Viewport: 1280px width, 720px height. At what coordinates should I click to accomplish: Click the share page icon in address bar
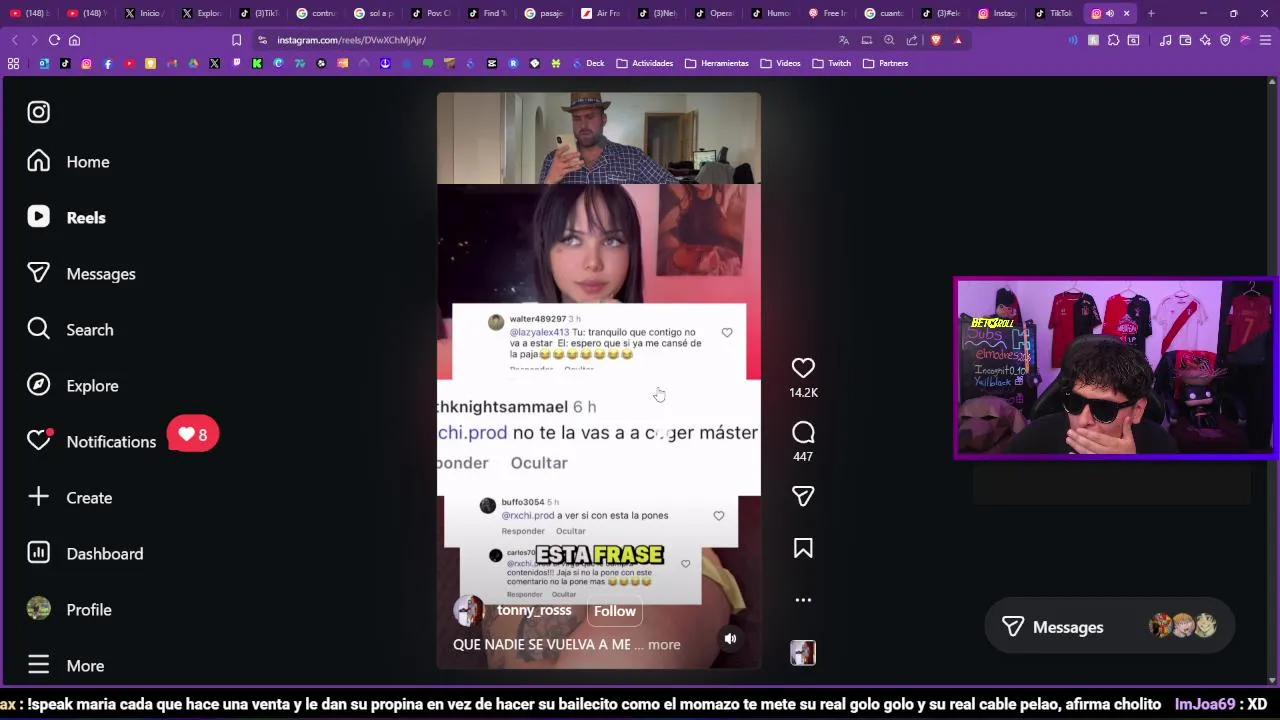[912, 40]
